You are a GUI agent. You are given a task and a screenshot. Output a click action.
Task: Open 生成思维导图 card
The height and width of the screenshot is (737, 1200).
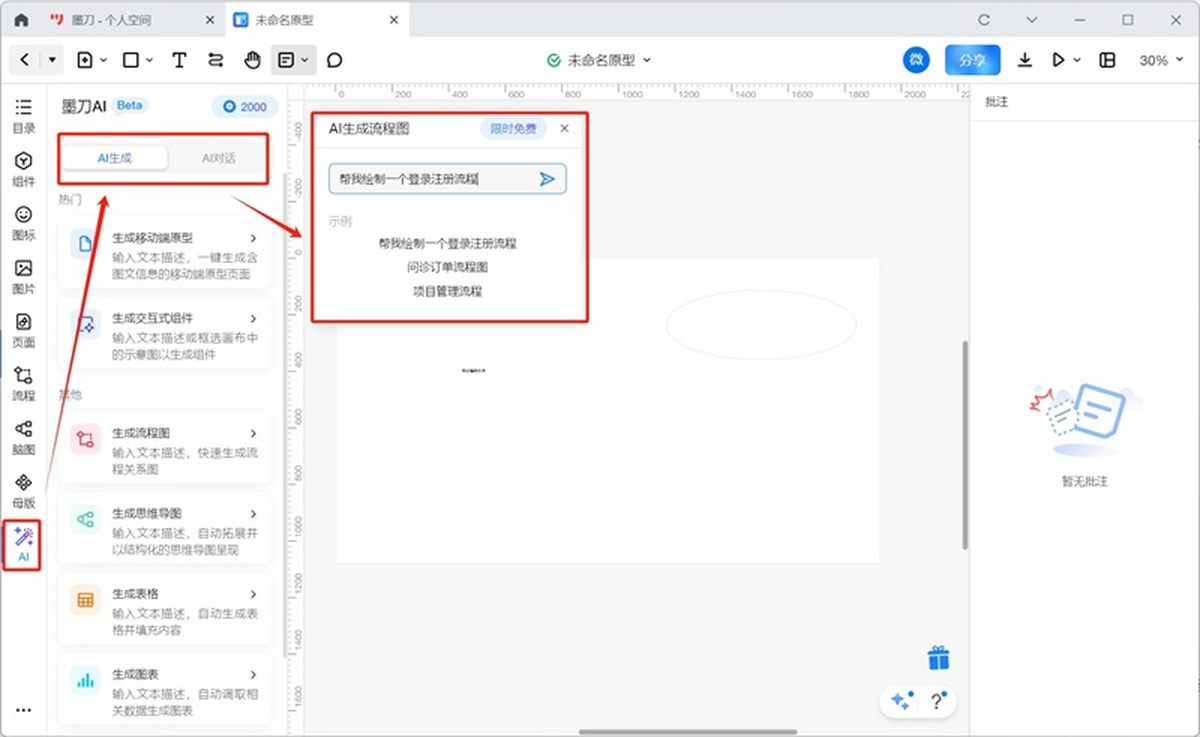[165, 529]
